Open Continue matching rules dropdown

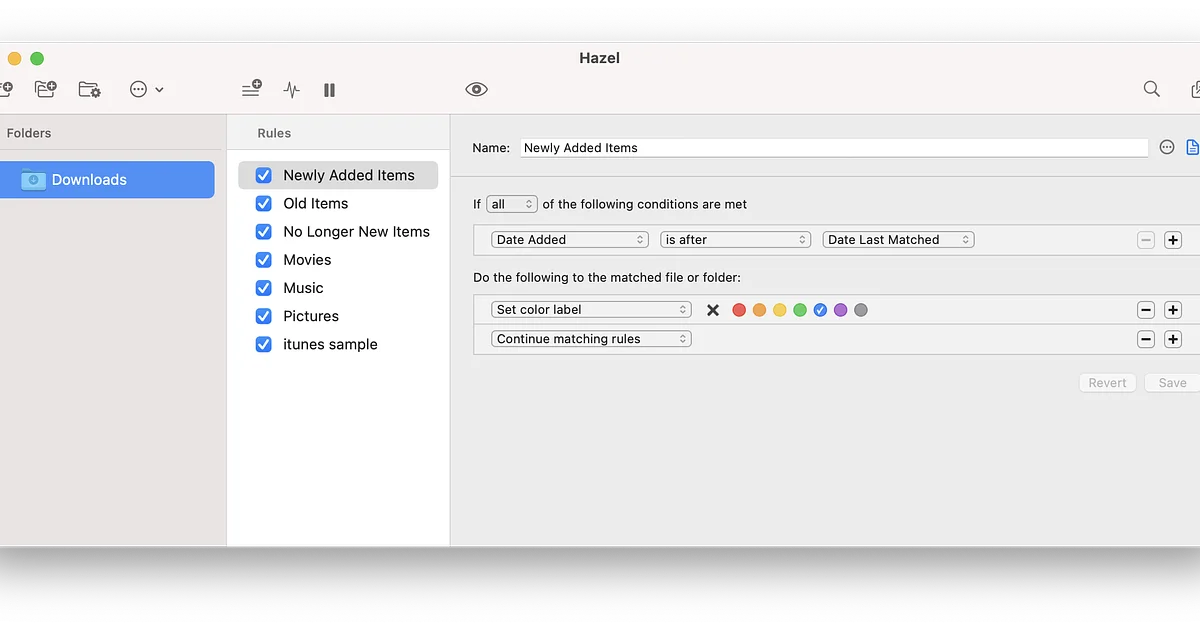(591, 339)
